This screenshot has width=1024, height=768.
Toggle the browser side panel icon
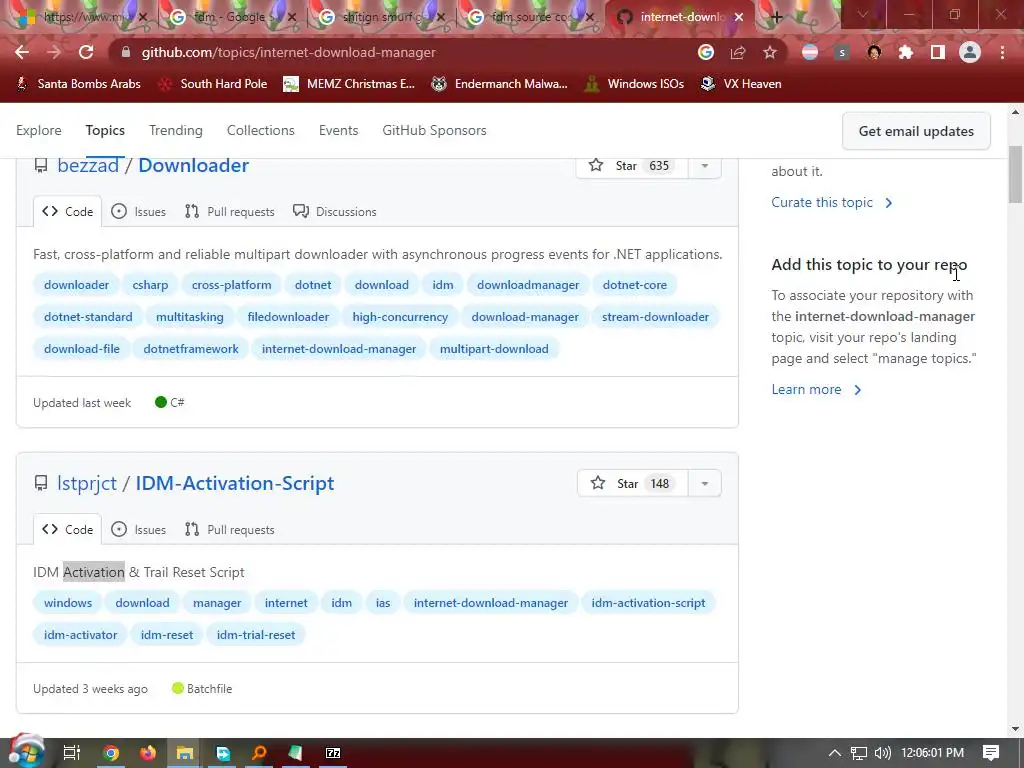click(938, 52)
